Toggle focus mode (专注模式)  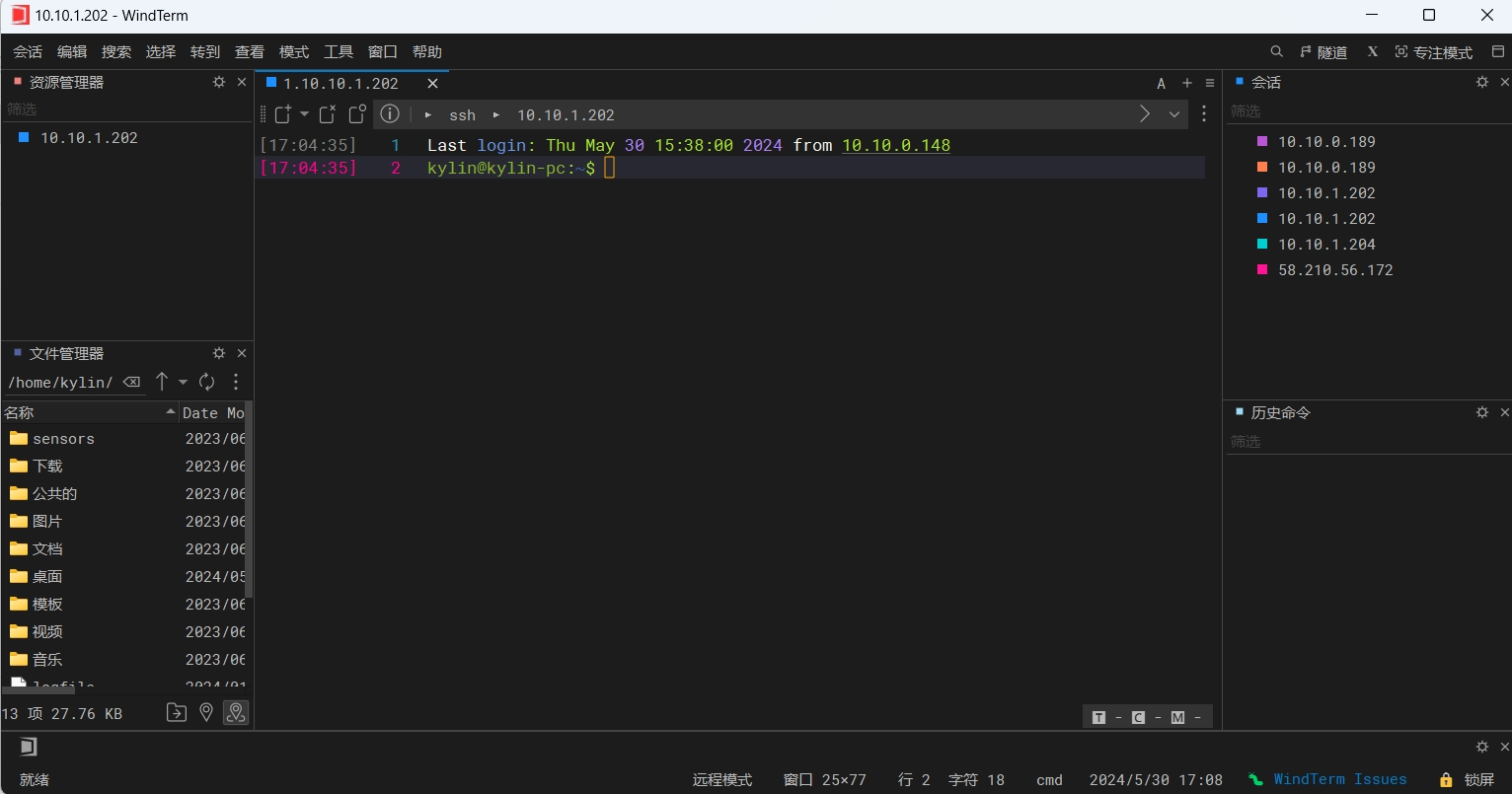(x=1433, y=52)
